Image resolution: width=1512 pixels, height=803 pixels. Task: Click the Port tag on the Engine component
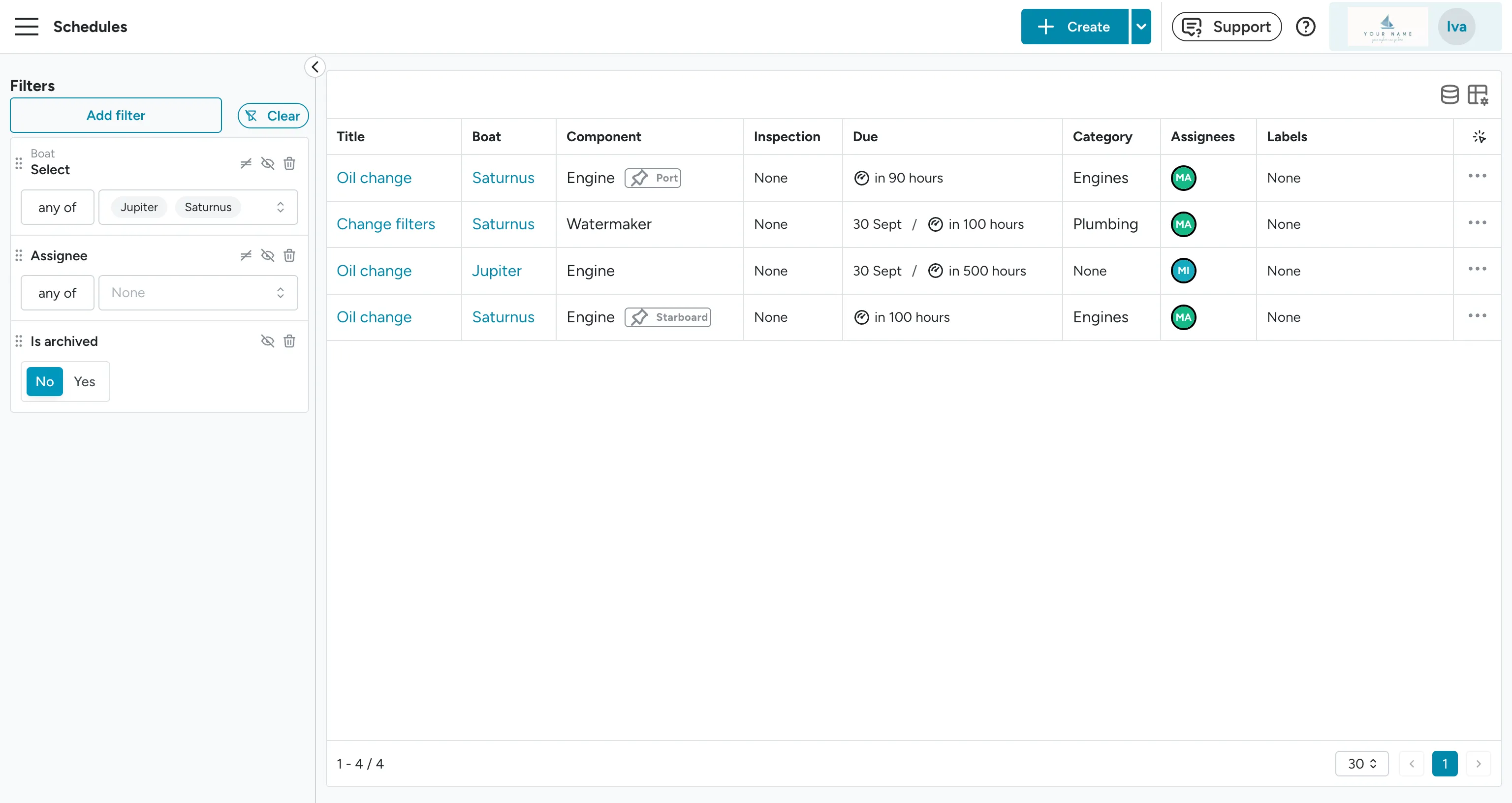pos(653,178)
